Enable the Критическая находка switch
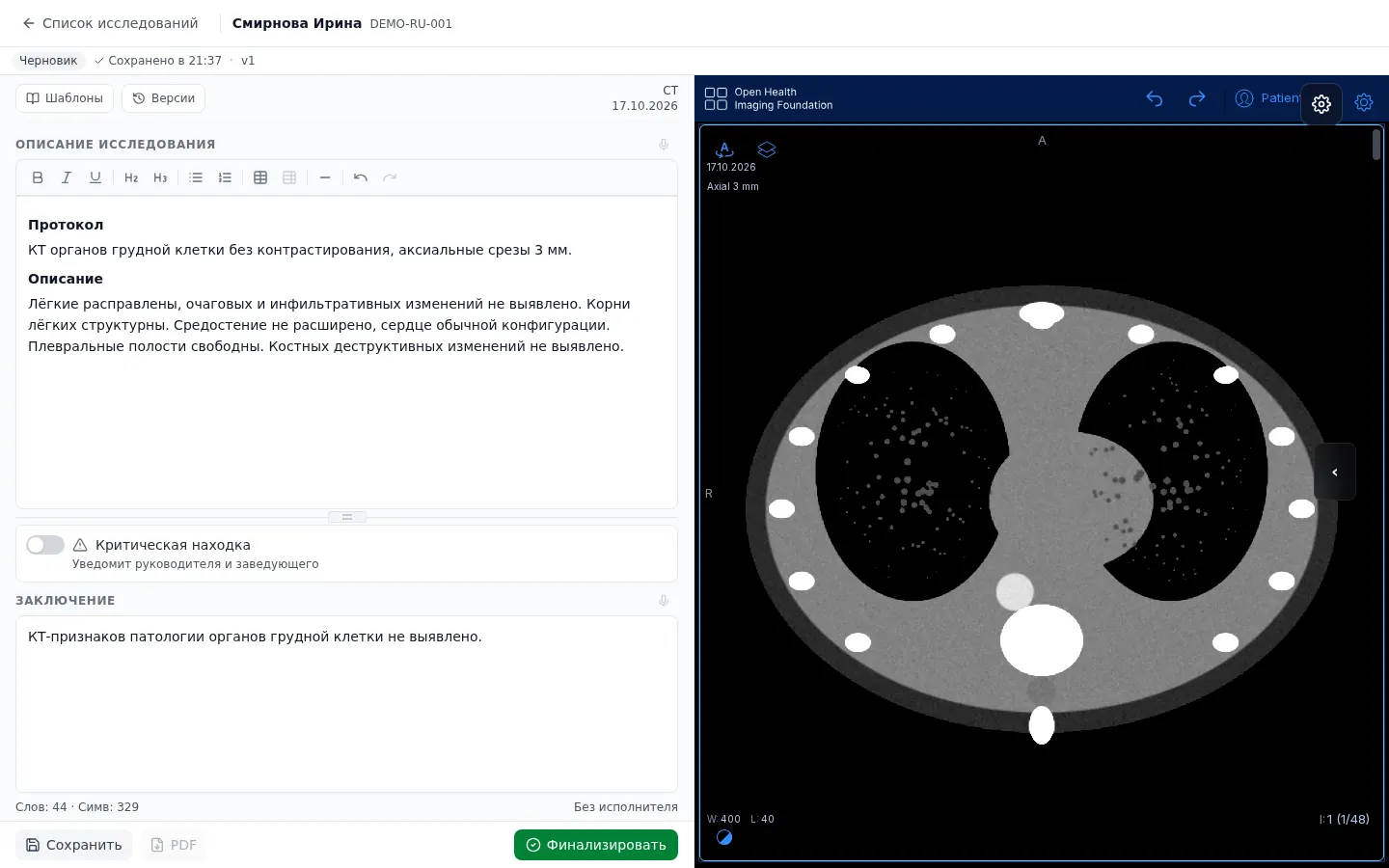1389x868 pixels. pyautogui.click(x=45, y=545)
